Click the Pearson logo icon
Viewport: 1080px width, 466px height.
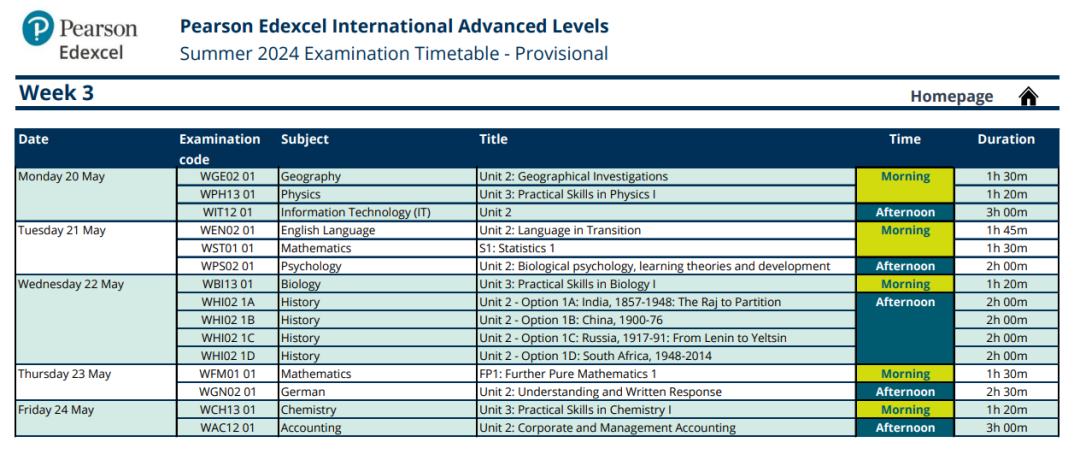38,28
